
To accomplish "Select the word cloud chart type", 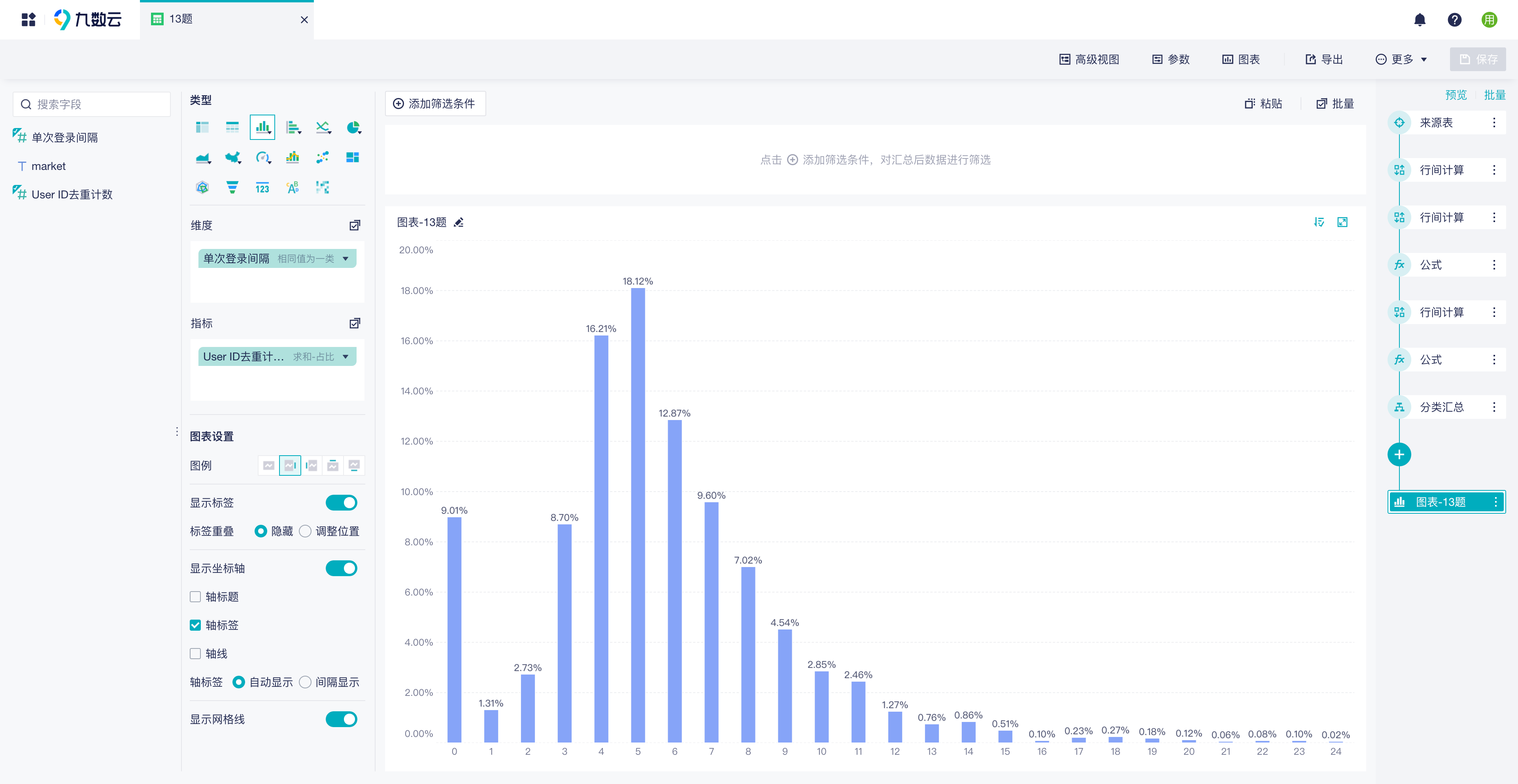I will pos(292,187).
